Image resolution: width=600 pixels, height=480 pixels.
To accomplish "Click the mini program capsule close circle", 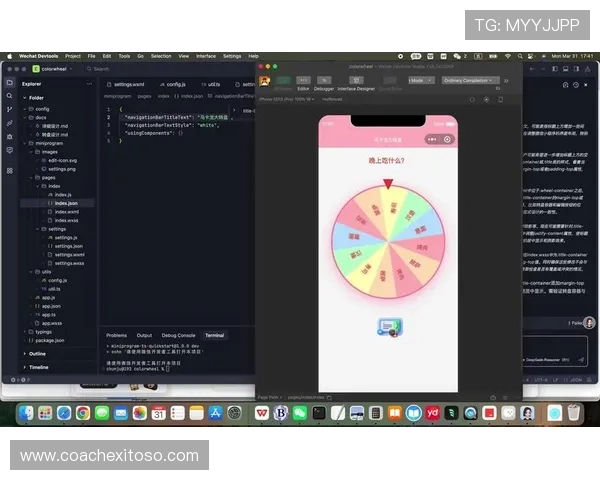I will [x=447, y=139].
